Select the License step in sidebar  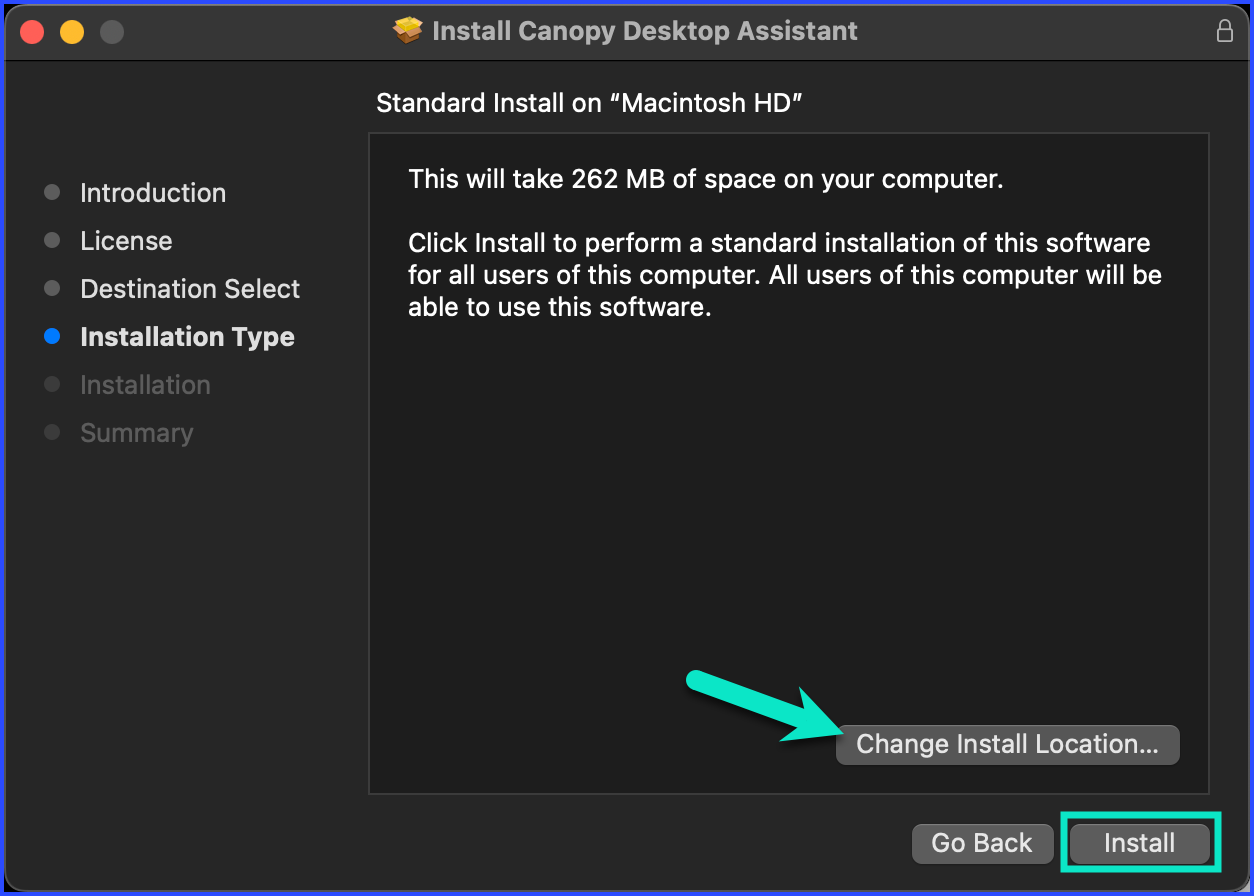point(126,241)
